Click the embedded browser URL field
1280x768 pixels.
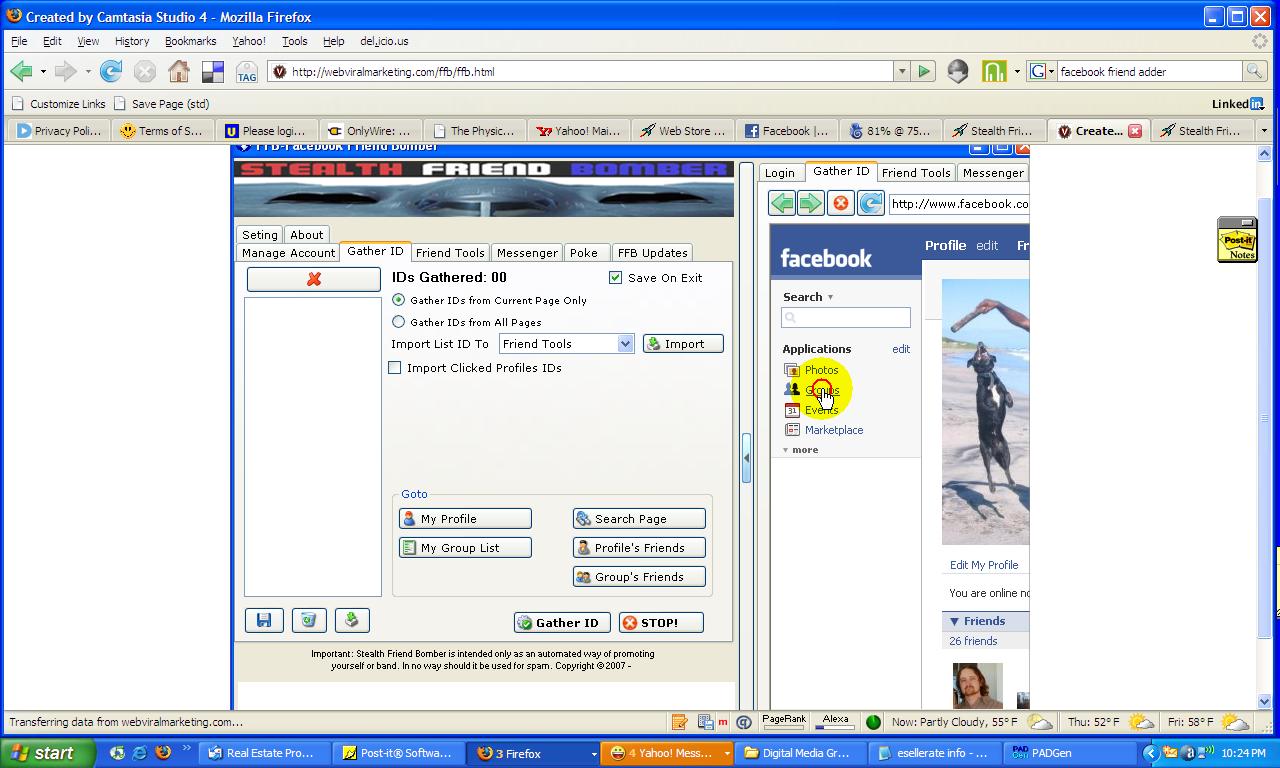[x=958, y=204]
